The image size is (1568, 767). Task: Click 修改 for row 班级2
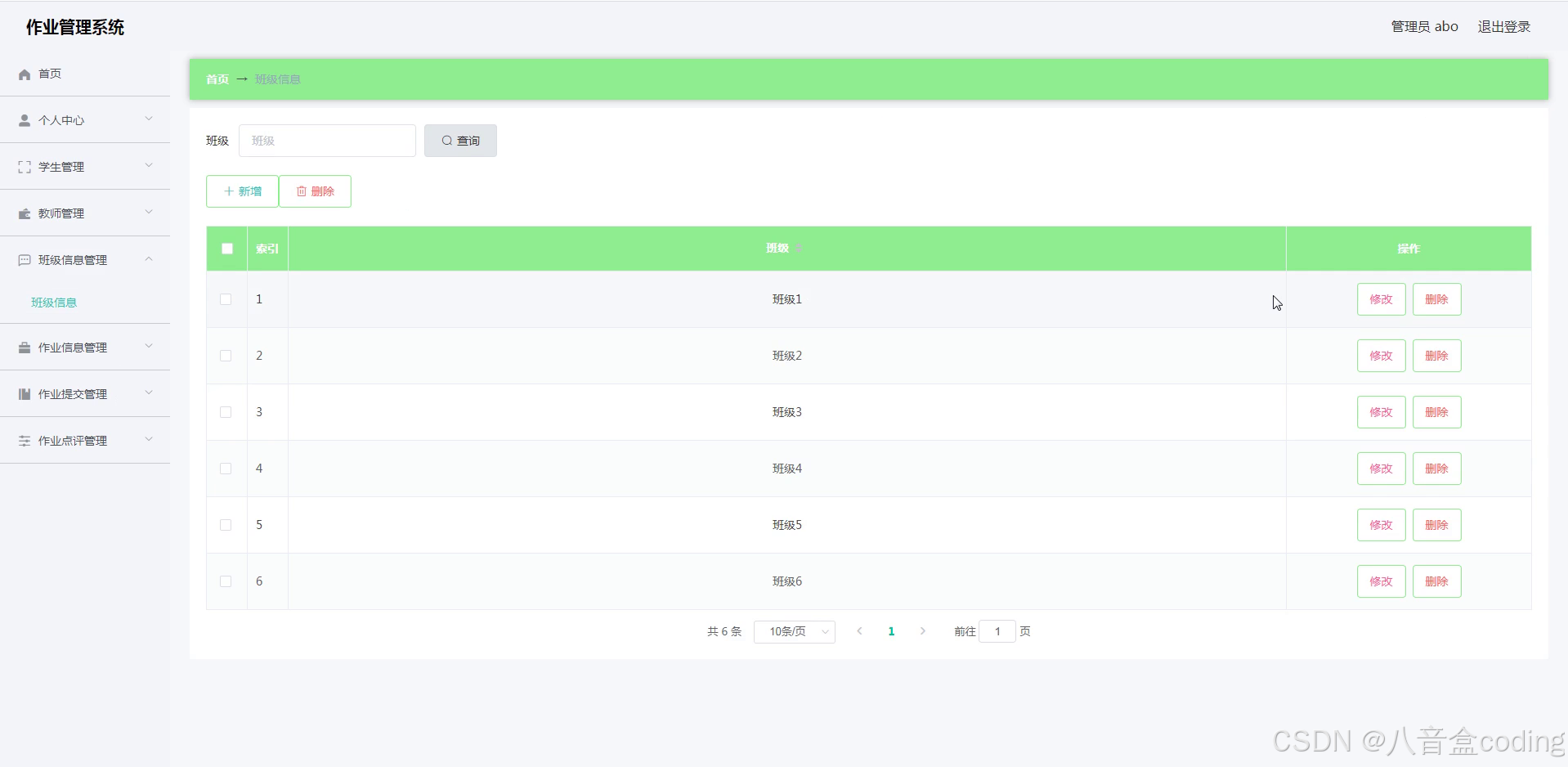coord(1381,356)
